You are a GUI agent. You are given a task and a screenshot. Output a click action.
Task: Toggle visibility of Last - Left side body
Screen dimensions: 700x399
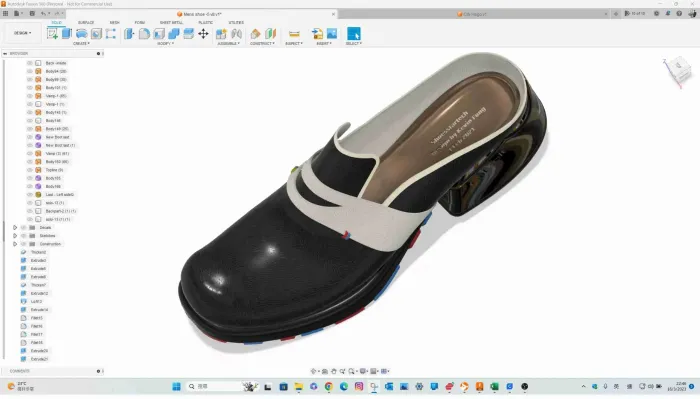pyautogui.click(x=29, y=195)
